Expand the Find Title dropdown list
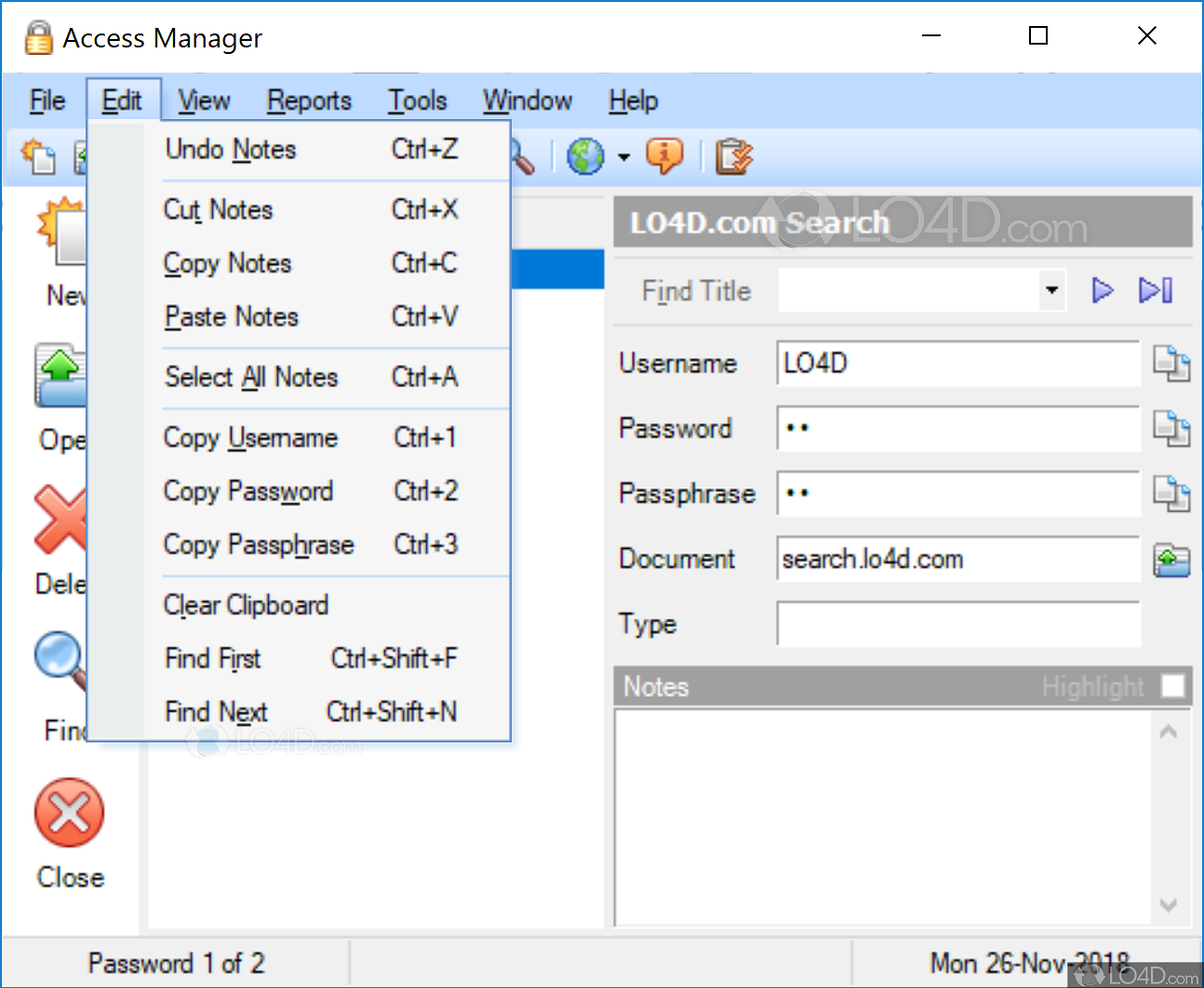This screenshot has width=1204, height=988. (1051, 290)
